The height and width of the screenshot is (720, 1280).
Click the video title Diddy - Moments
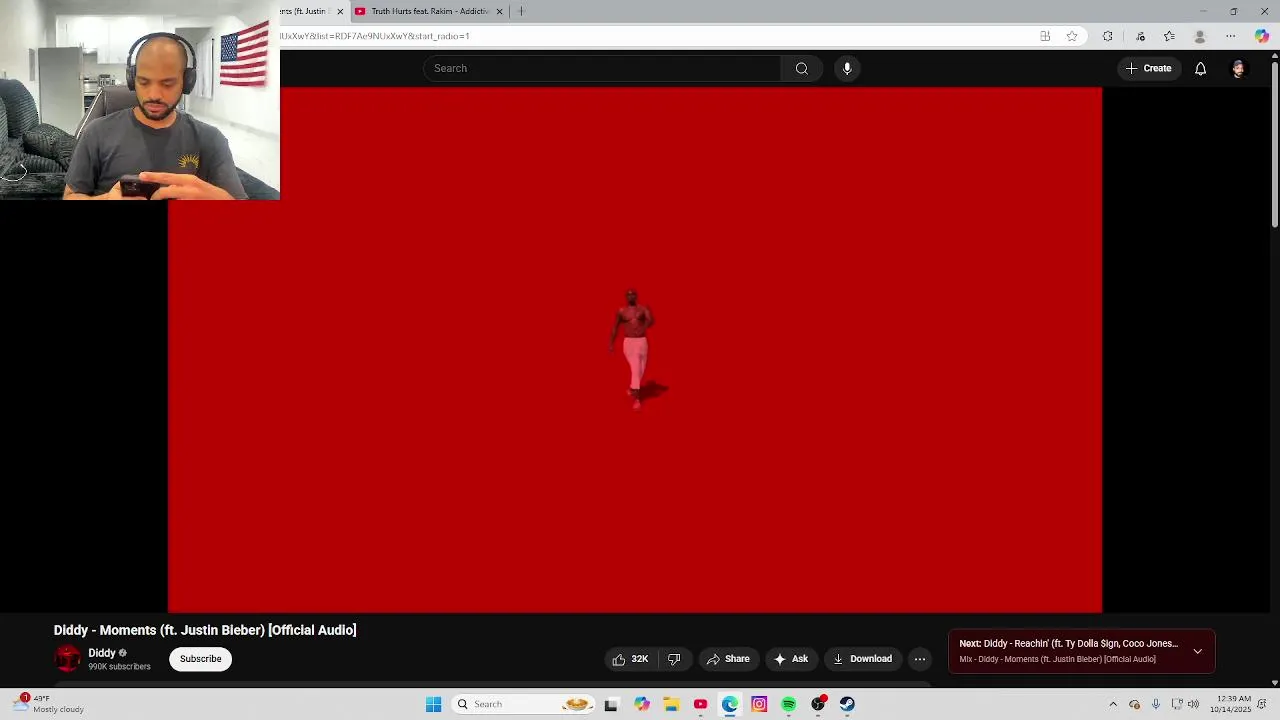pos(205,630)
